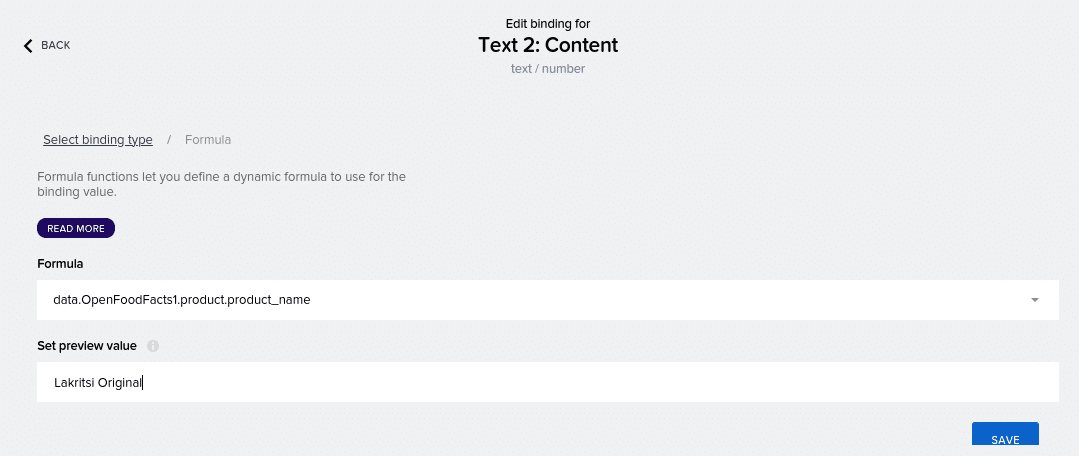Click the word 'Original' in preview field
The image size is (1079, 456).
click(120, 382)
